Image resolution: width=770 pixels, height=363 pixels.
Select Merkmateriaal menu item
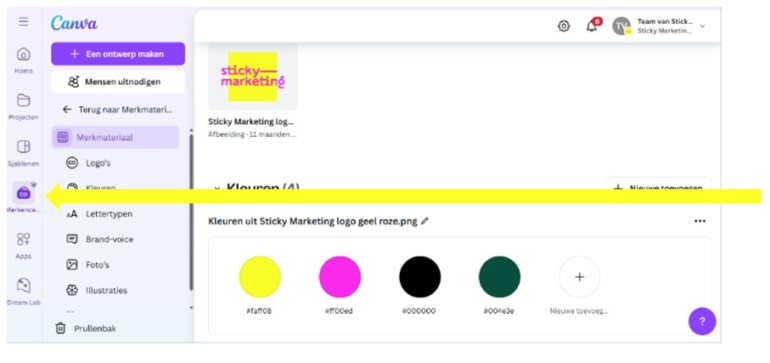point(115,137)
